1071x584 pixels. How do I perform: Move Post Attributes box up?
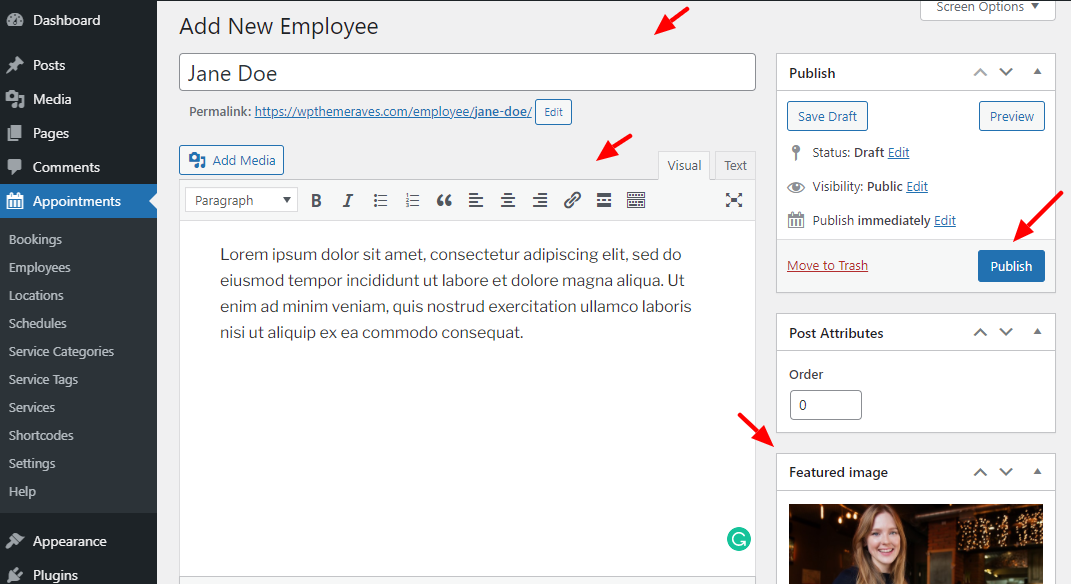(980, 333)
